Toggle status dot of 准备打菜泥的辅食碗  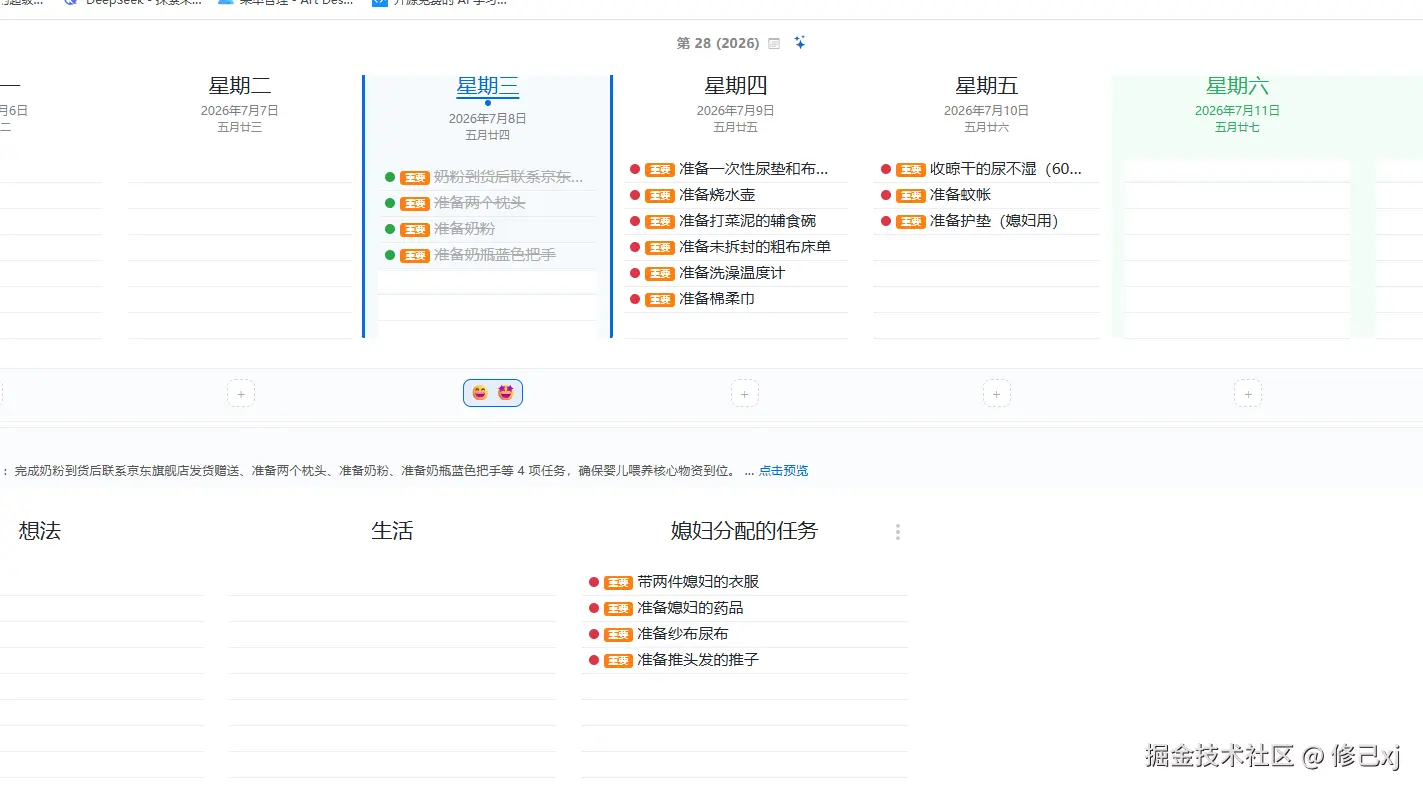635,221
